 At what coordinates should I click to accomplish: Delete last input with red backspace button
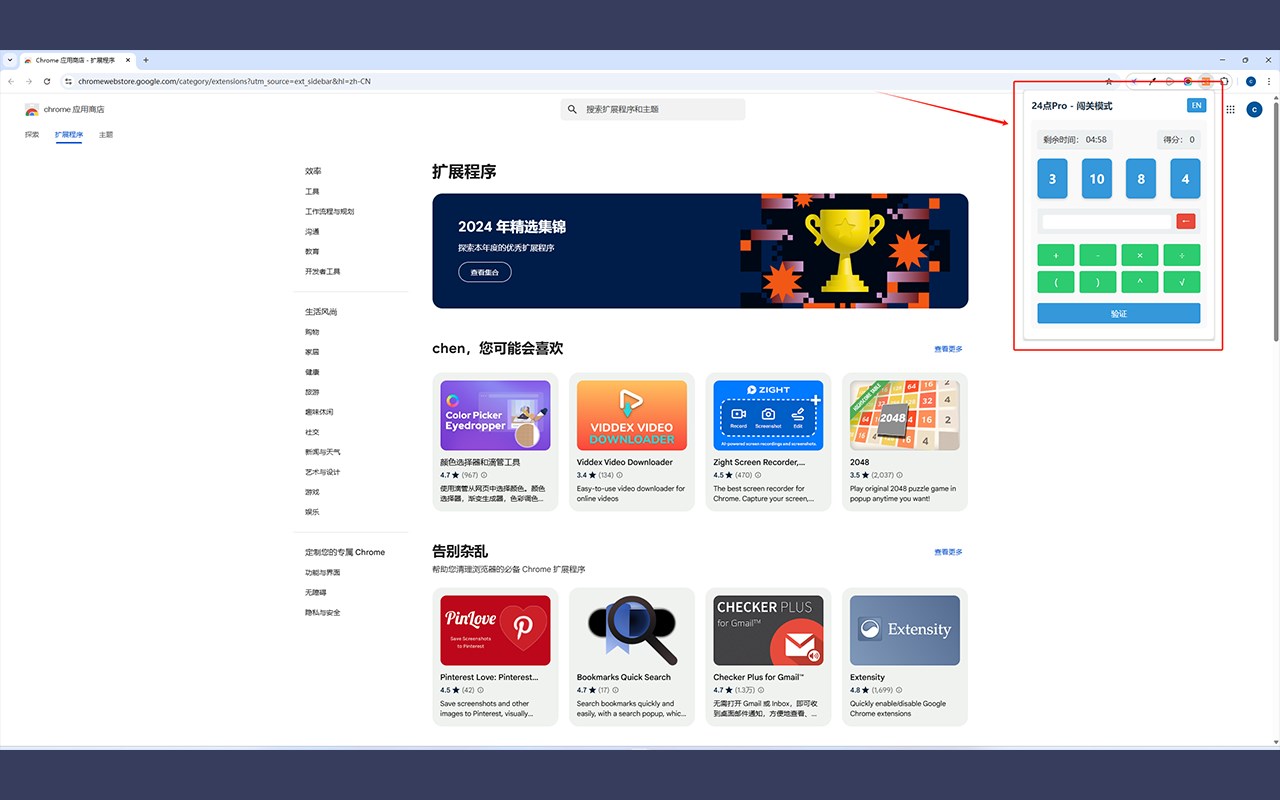[1186, 222]
